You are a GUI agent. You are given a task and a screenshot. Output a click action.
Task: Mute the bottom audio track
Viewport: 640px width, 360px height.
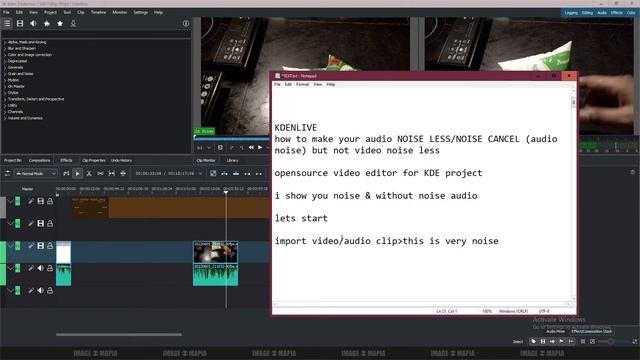click(x=40, y=291)
